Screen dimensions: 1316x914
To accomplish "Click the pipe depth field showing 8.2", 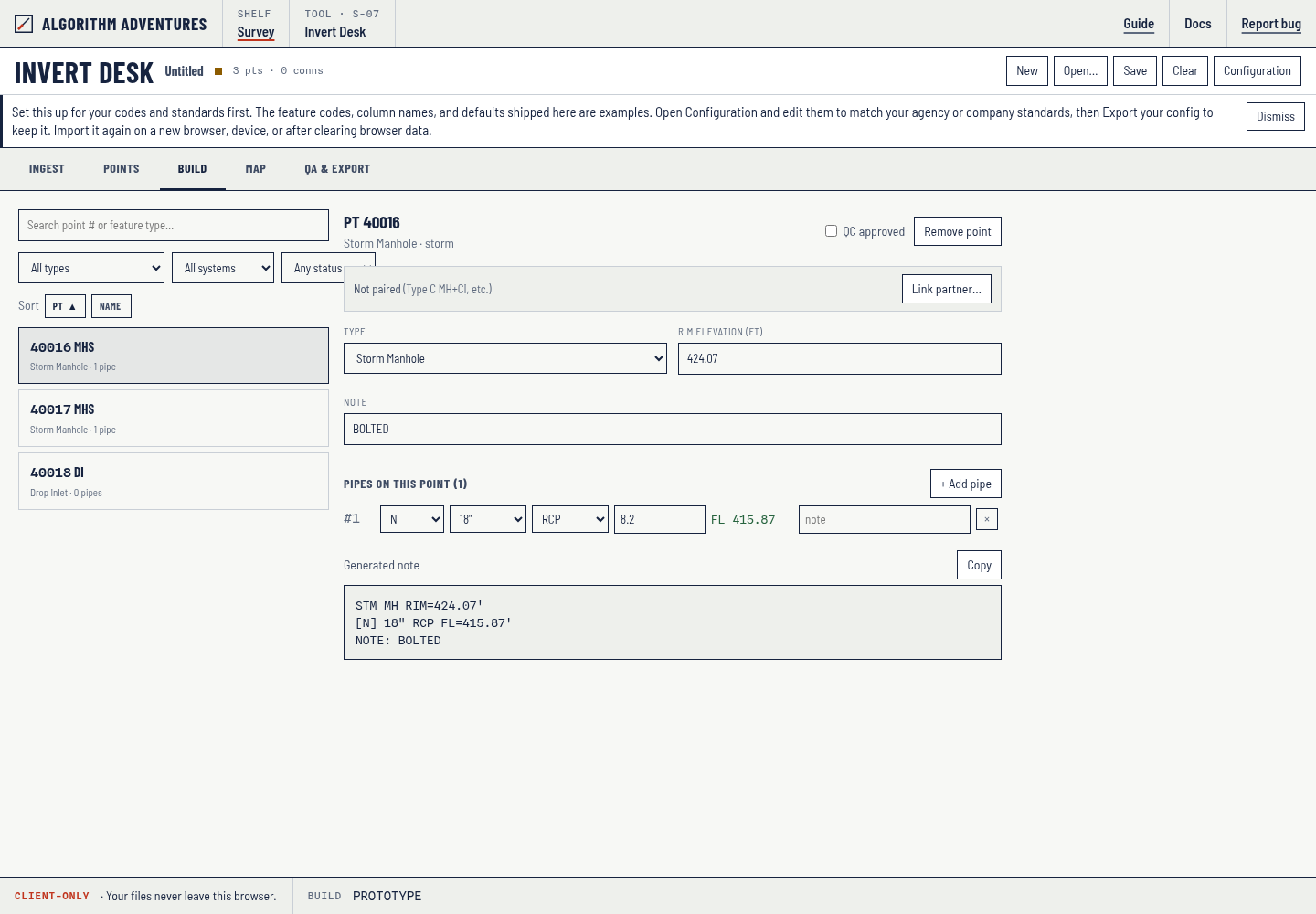I will click(x=660, y=519).
